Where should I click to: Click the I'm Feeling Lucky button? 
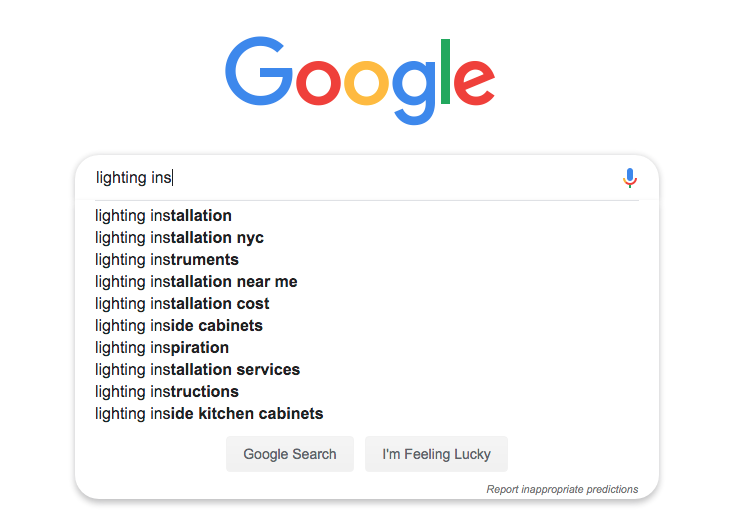436,454
